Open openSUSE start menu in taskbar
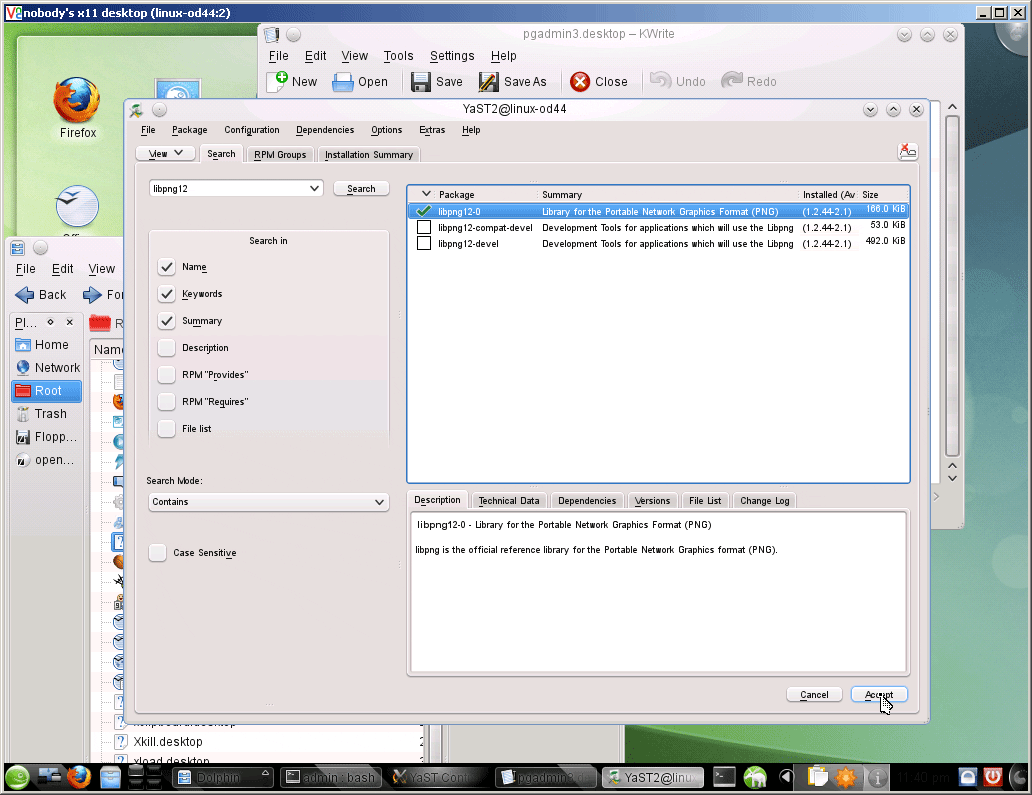This screenshot has height=795, width=1032. [18, 778]
